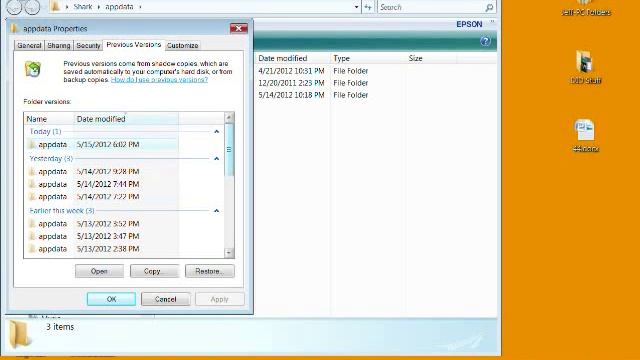Image resolution: width=640 pixels, height=360 pixels.
Task: Click the Explorer Back arrow
Action: coord(14,6)
